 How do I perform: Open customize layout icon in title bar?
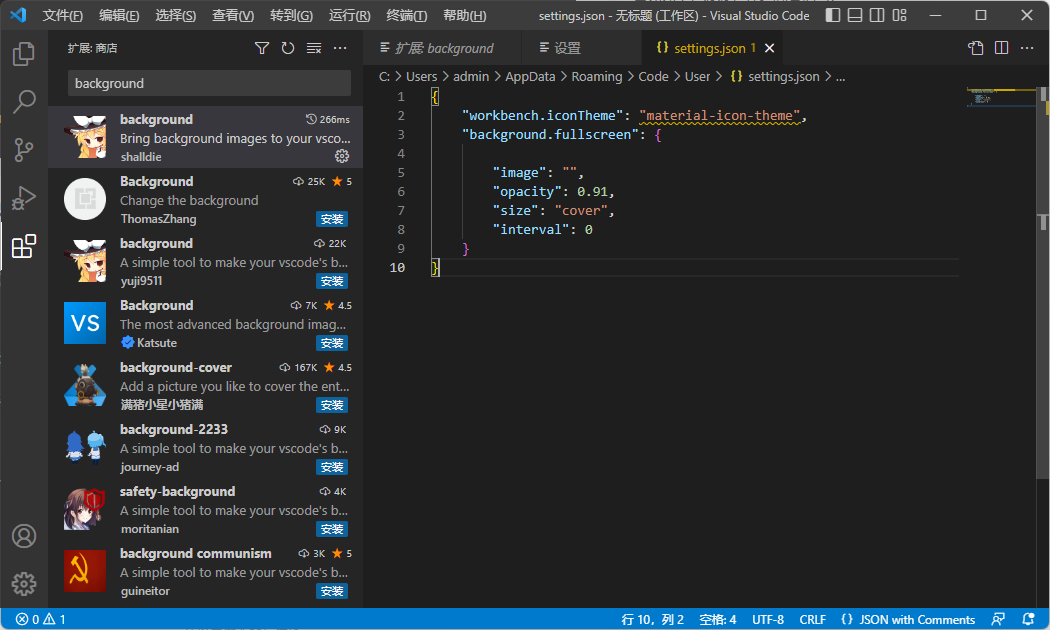coord(899,15)
